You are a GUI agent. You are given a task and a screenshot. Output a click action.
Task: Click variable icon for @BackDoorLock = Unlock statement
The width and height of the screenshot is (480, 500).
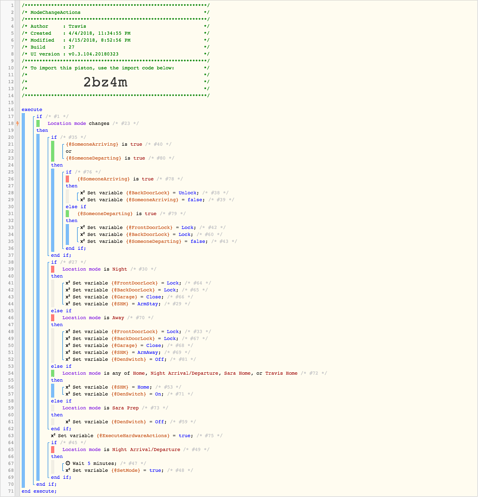click(x=83, y=193)
